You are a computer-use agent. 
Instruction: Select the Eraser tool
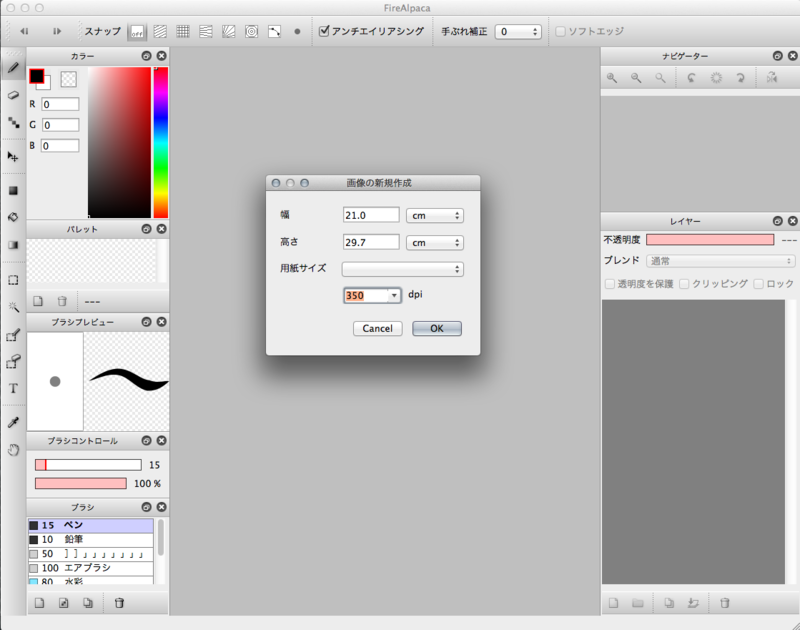(x=13, y=95)
